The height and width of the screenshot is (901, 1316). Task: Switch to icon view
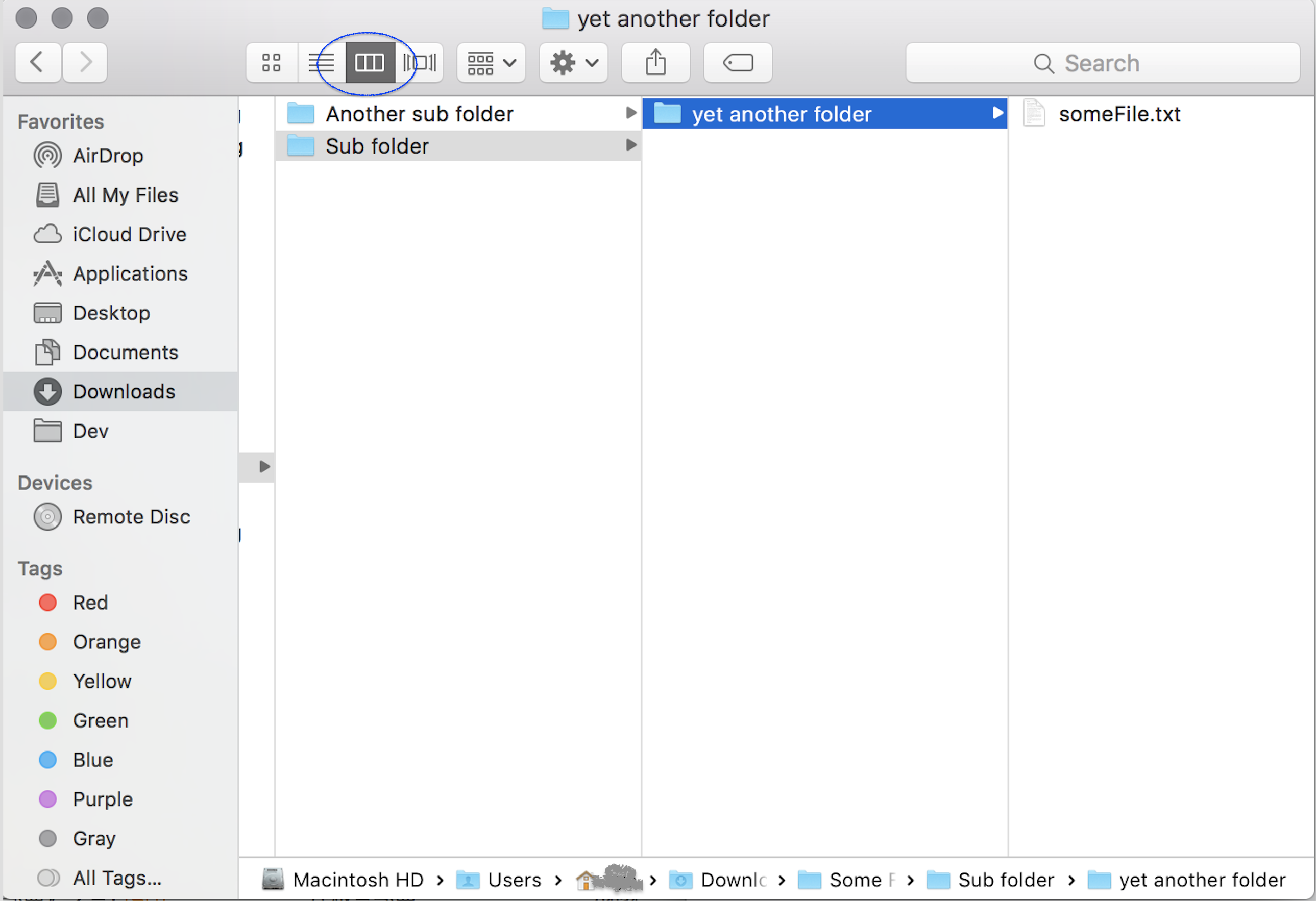point(272,62)
